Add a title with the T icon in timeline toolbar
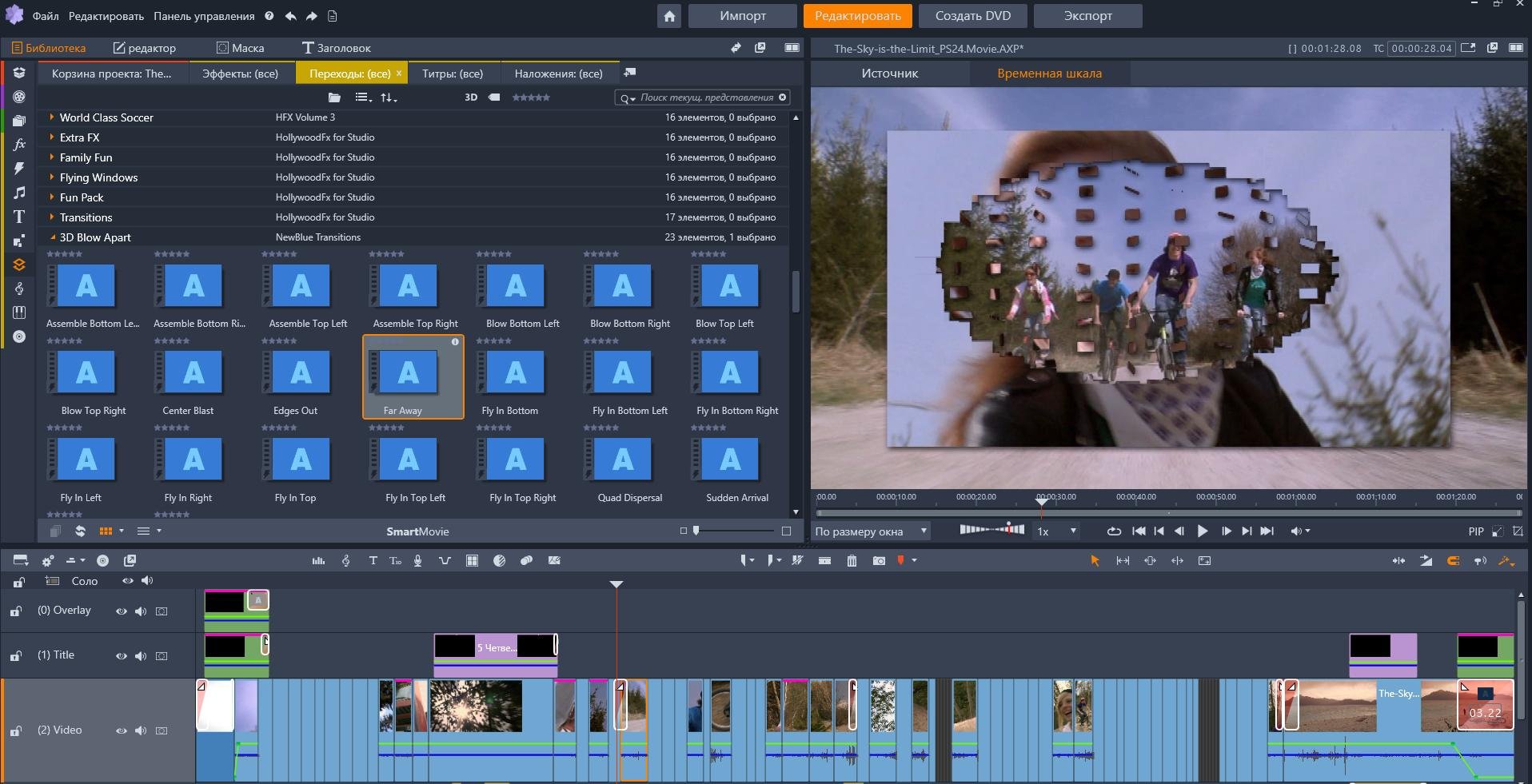Screen dimensions: 1532x784 tap(373, 561)
